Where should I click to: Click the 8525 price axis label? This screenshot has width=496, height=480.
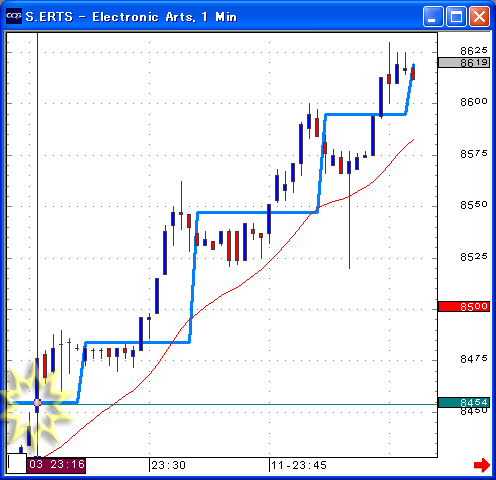click(x=474, y=257)
